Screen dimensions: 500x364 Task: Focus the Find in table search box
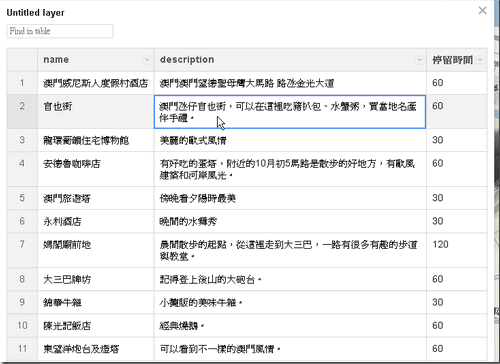(x=60, y=31)
